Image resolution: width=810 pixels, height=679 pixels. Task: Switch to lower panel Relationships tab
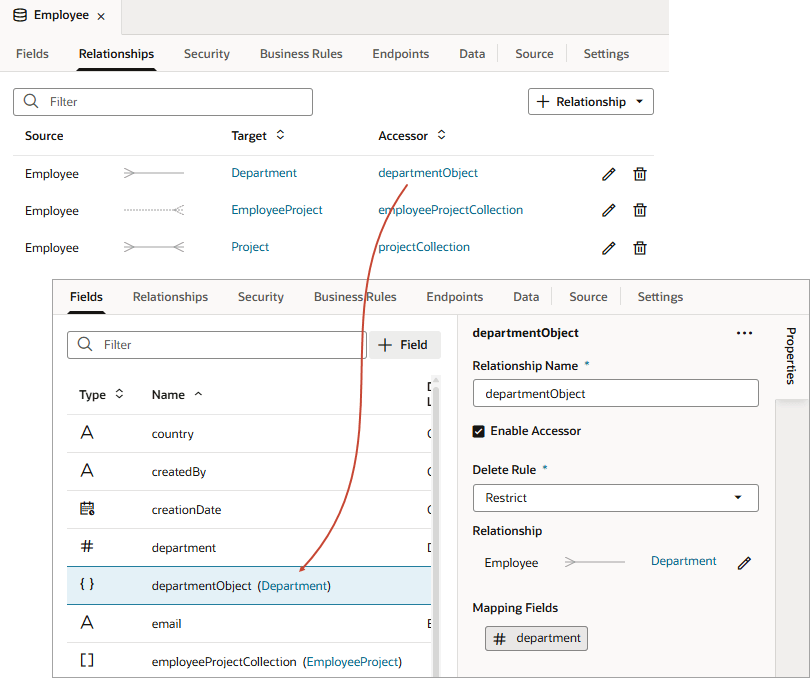pos(170,297)
